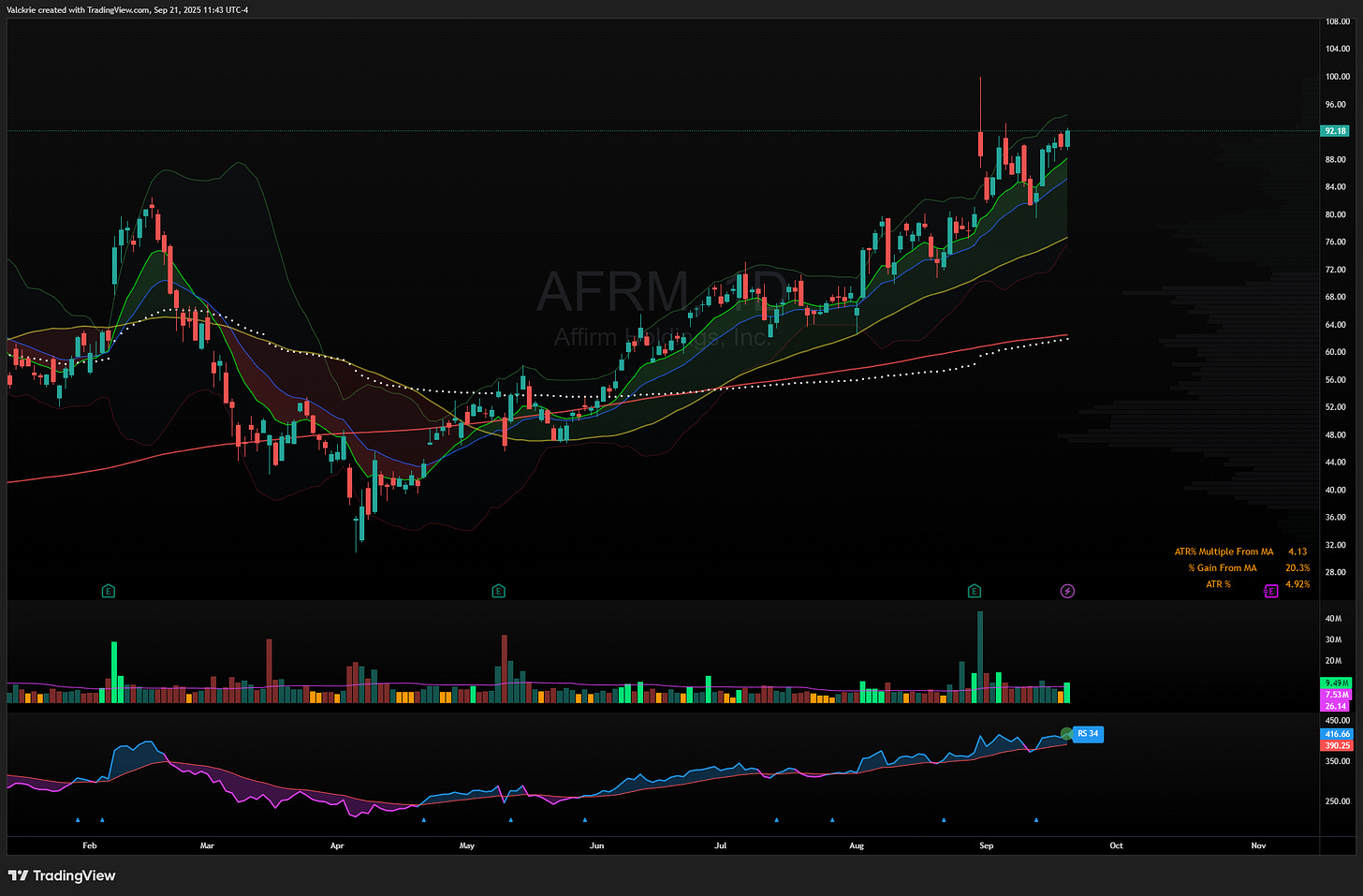Click the 100.00 price axis label

pos(1338,77)
